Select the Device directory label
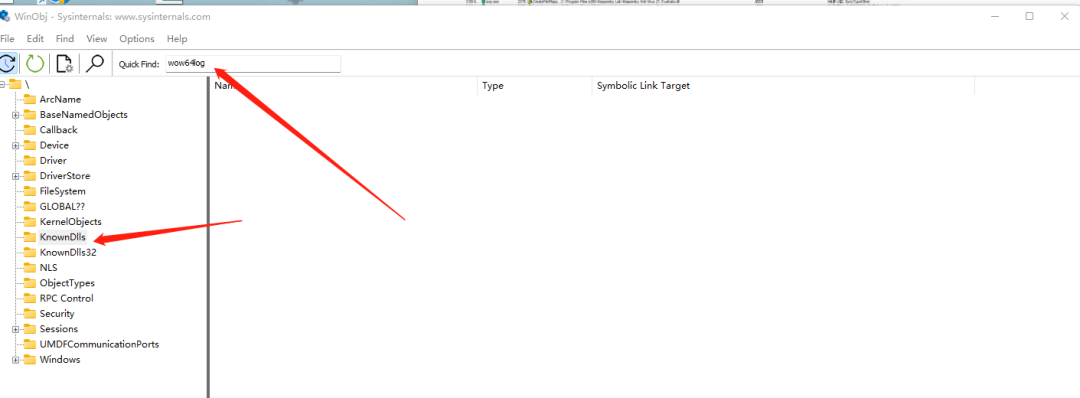Image resolution: width=1080 pixels, height=398 pixels. pos(54,145)
